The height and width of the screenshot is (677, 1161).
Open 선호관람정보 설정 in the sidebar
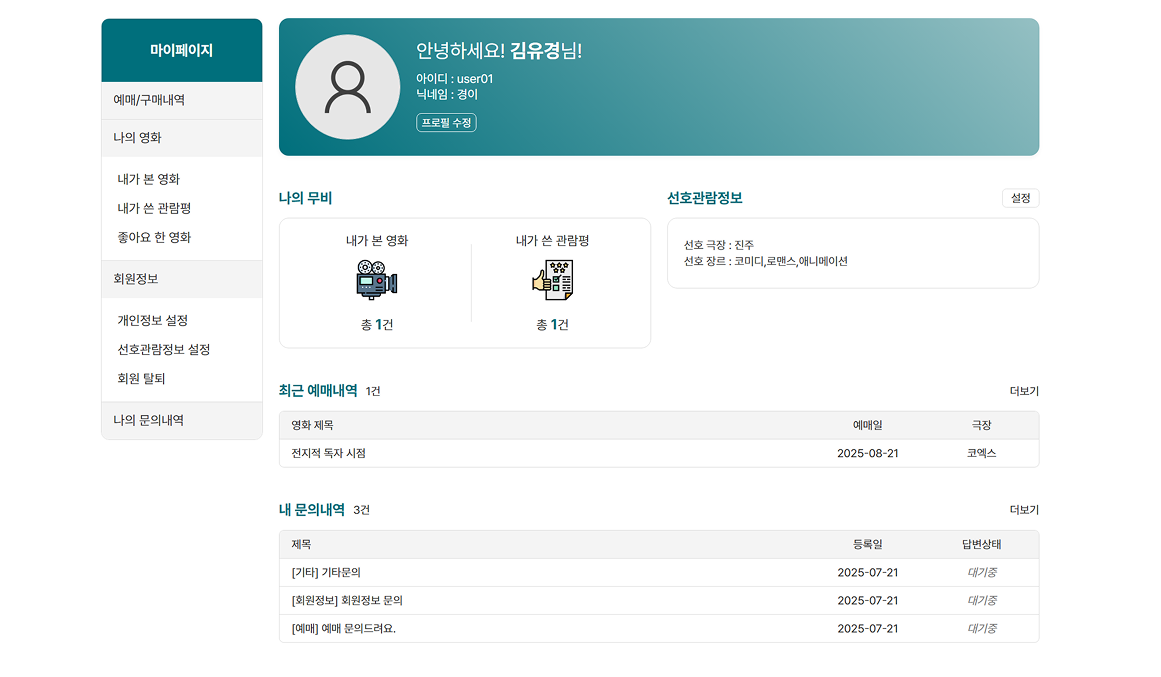(x=164, y=350)
